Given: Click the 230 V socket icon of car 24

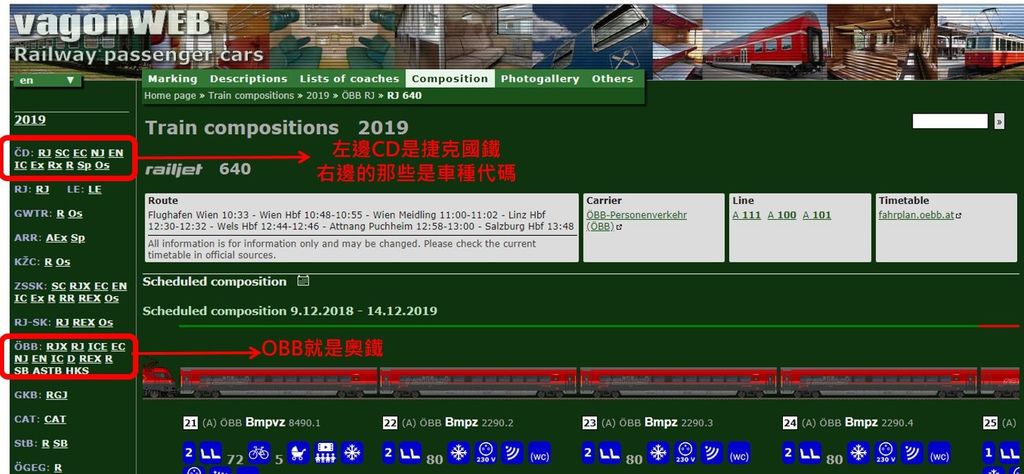Looking at the screenshot, I should (886, 452).
